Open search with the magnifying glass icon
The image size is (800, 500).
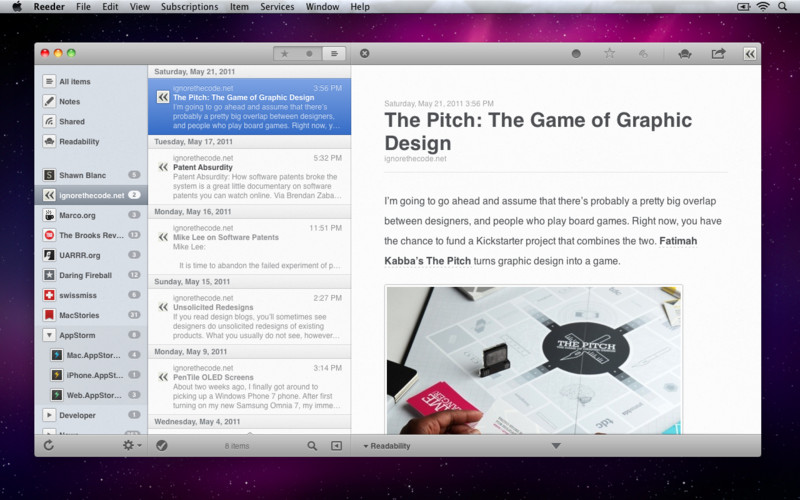click(x=312, y=445)
